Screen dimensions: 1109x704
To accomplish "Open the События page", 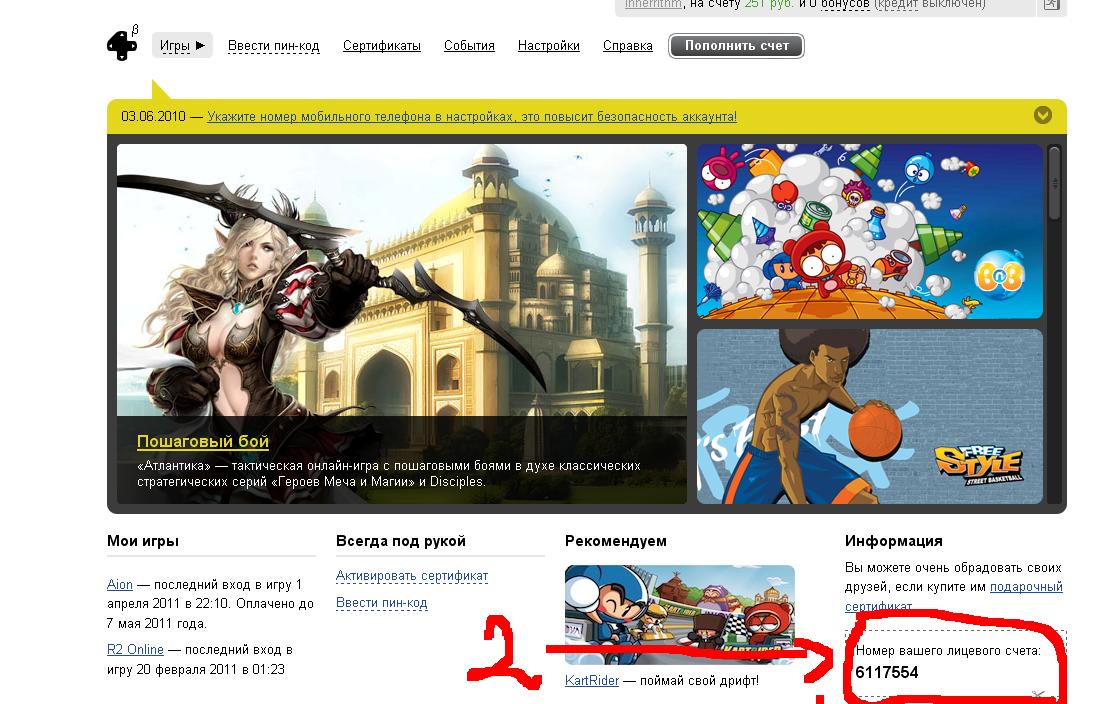I will point(470,45).
